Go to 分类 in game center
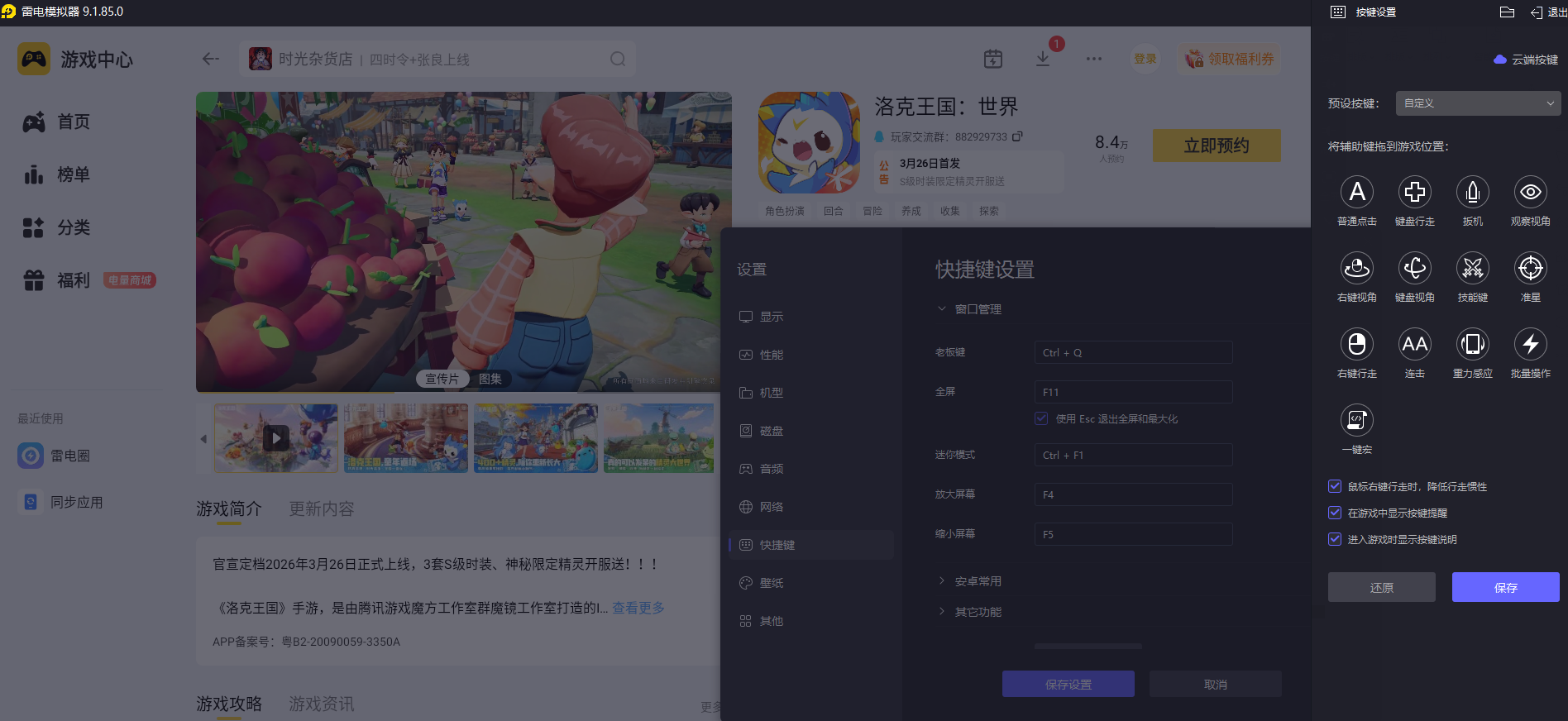The image size is (1568, 721). pyautogui.click(x=56, y=227)
